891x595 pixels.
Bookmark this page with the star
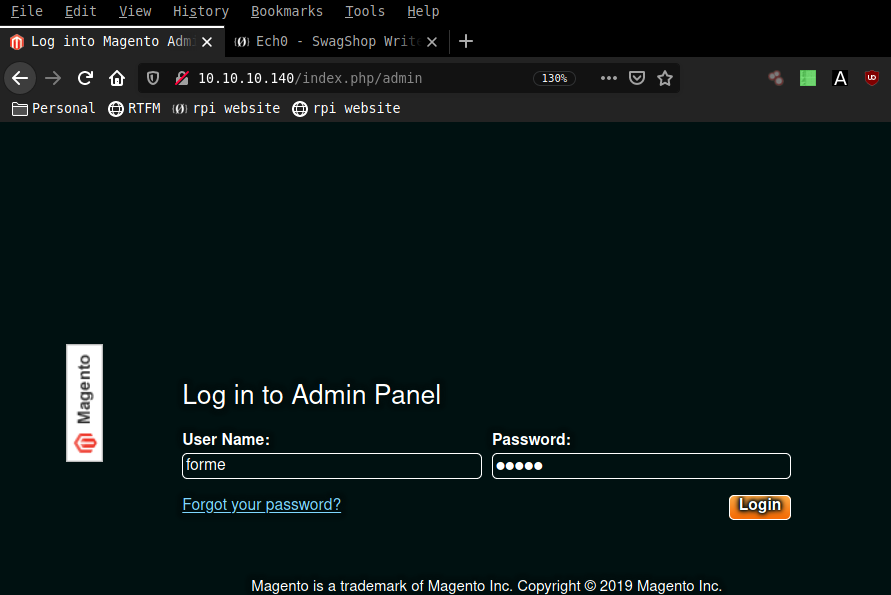[x=665, y=78]
